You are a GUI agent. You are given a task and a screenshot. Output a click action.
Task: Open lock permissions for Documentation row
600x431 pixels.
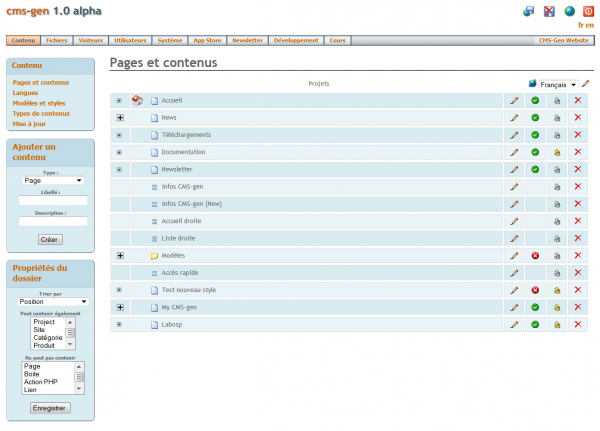tap(557, 152)
